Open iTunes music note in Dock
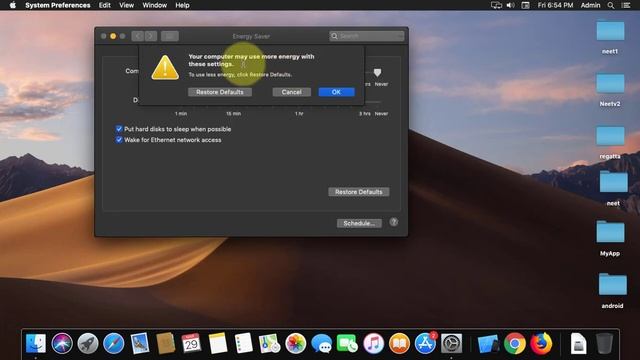This screenshot has width=640, height=360. point(373,343)
